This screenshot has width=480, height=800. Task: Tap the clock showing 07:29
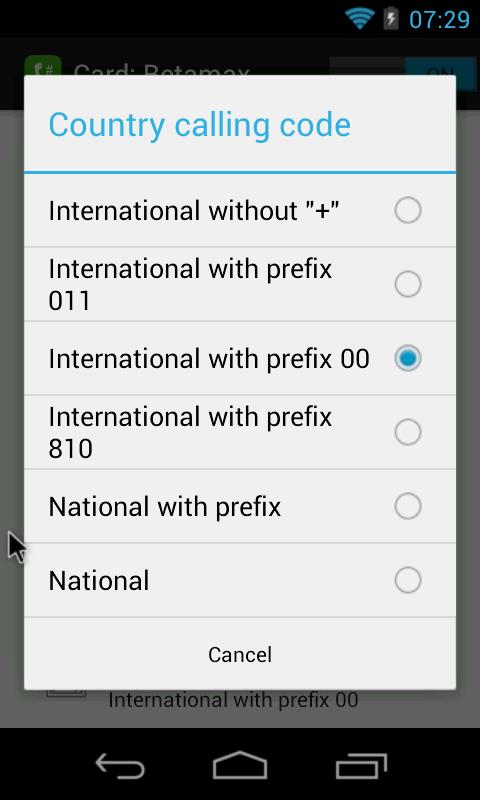click(x=439, y=20)
